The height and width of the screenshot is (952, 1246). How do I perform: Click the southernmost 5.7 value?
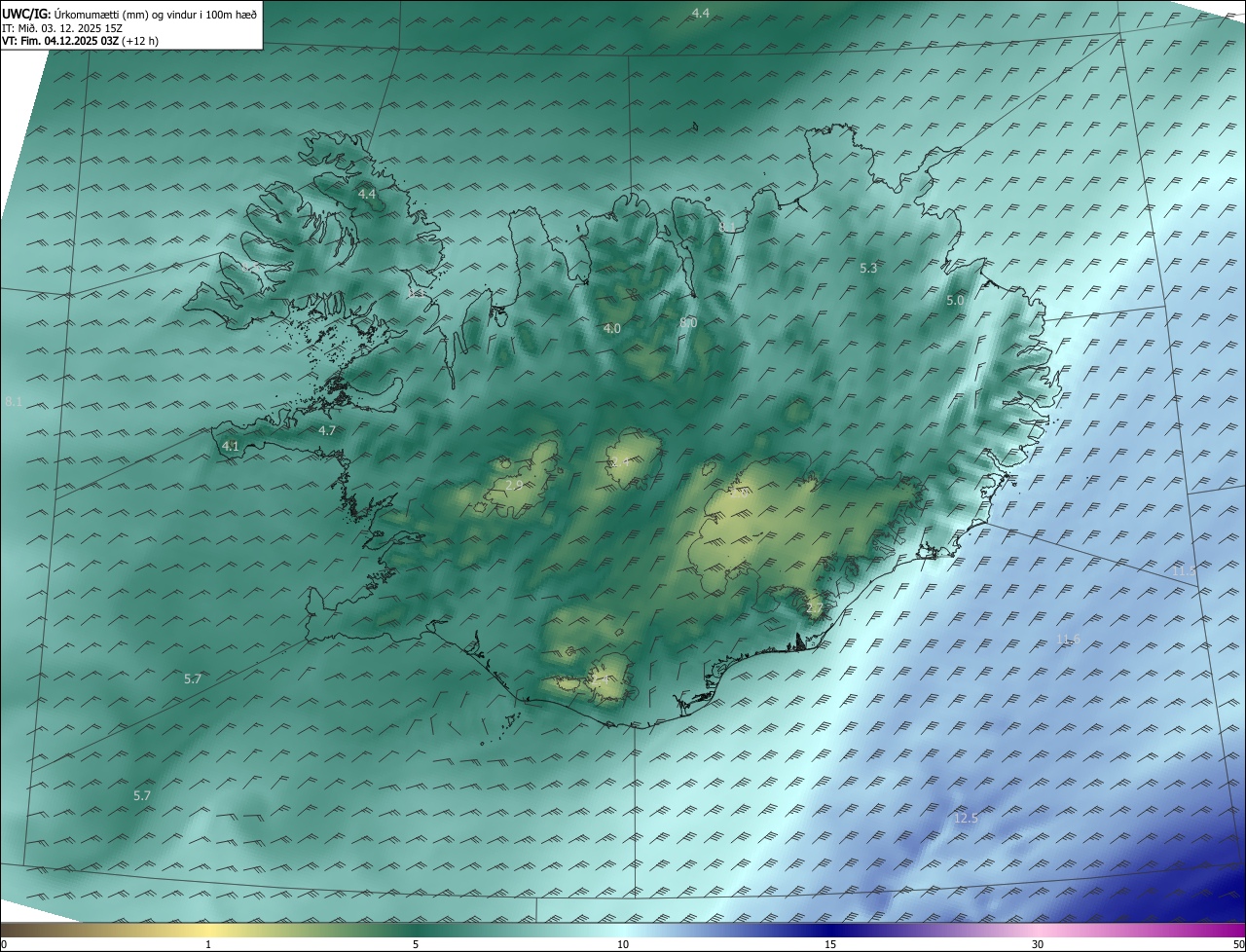pyautogui.click(x=142, y=795)
